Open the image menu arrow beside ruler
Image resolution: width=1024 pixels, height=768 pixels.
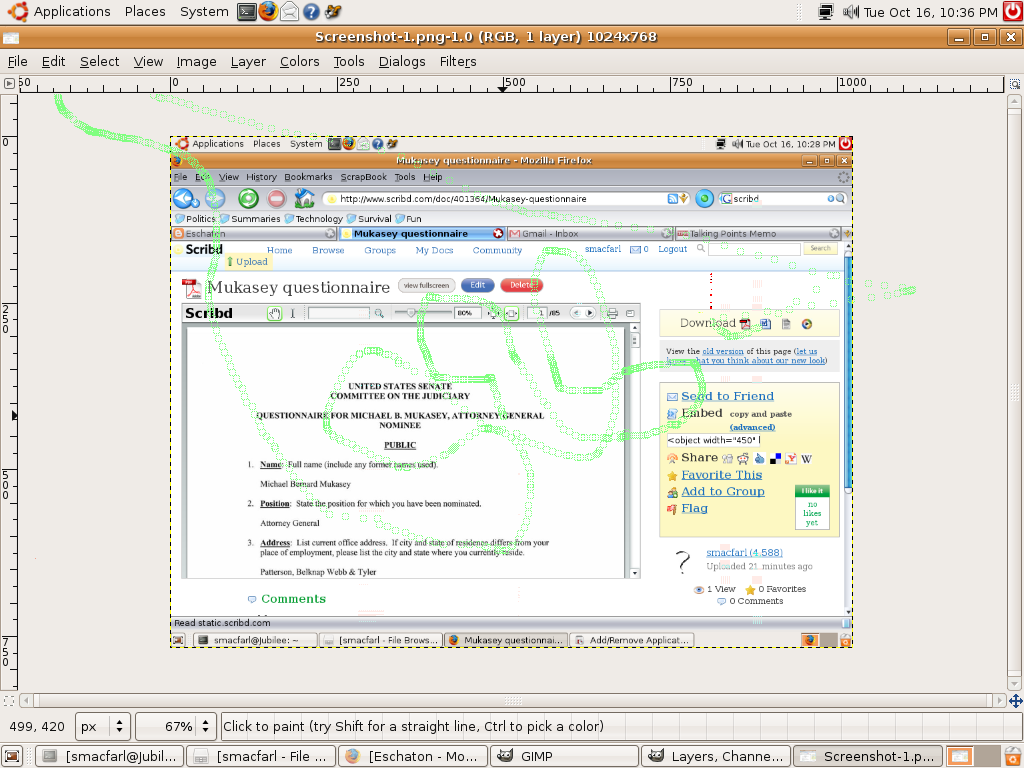tap(9, 84)
